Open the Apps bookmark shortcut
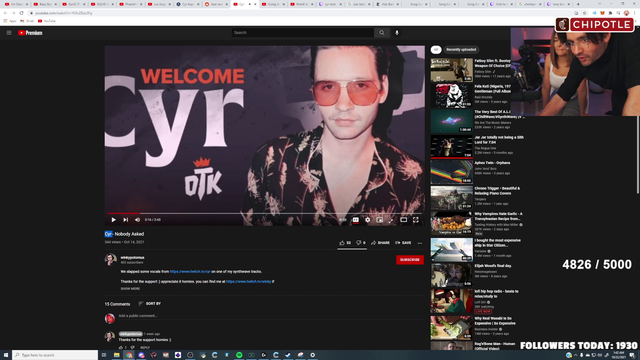The height and width of the screenshot is (360, 640). click(10, 21)
